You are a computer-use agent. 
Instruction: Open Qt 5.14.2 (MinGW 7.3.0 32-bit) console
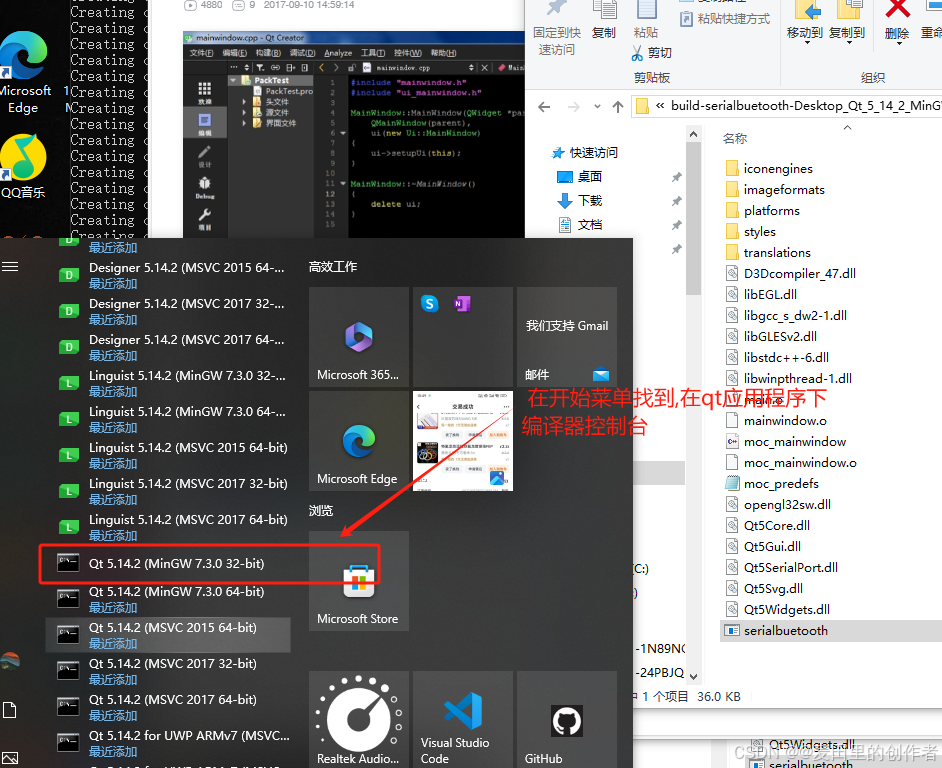pos(168,564)
